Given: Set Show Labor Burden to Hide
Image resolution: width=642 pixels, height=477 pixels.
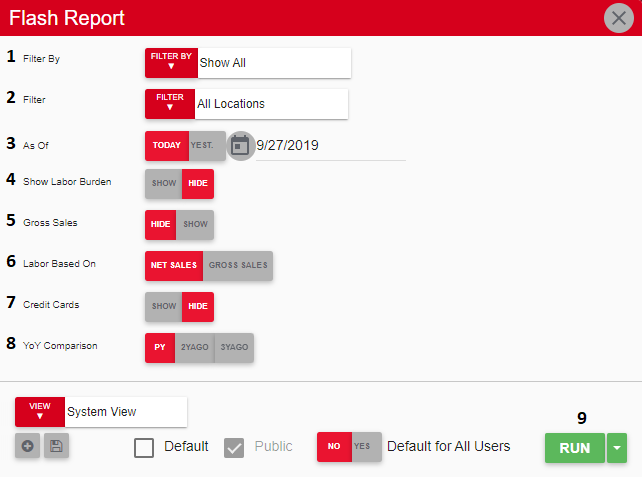Looking at the screenshot, I should (x=198, y=184).
